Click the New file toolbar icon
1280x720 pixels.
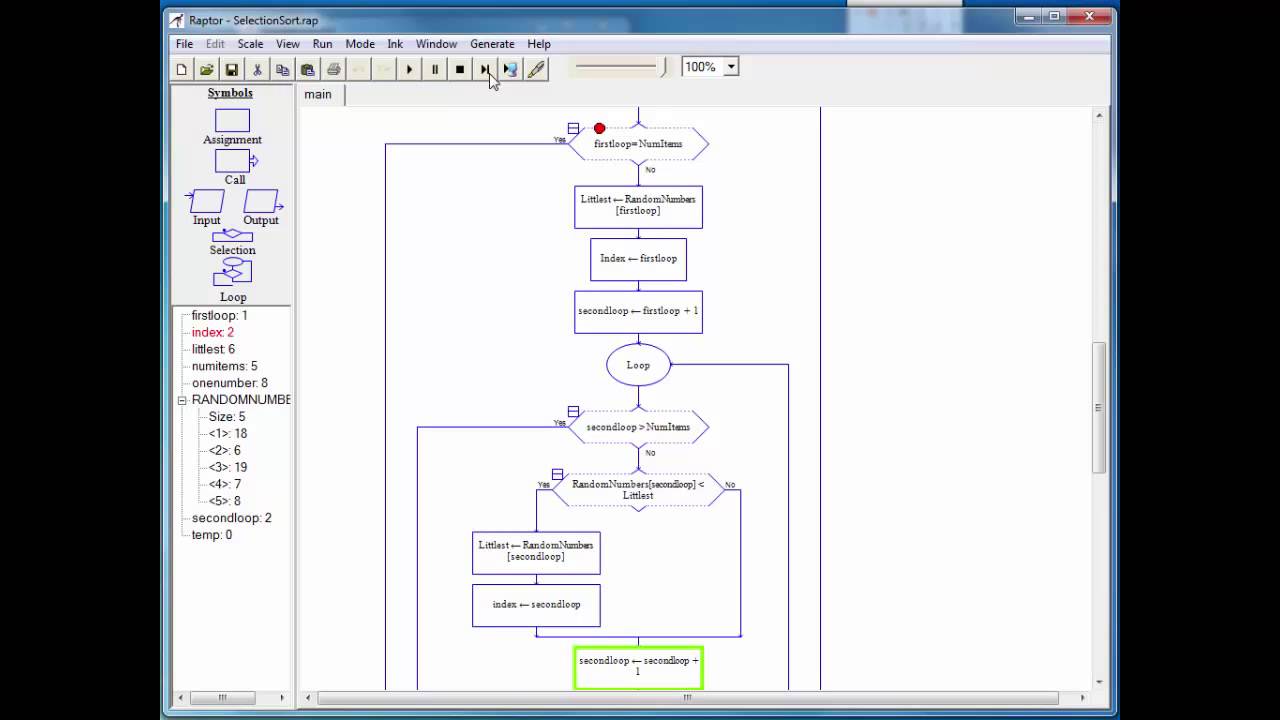pos(181,69)
